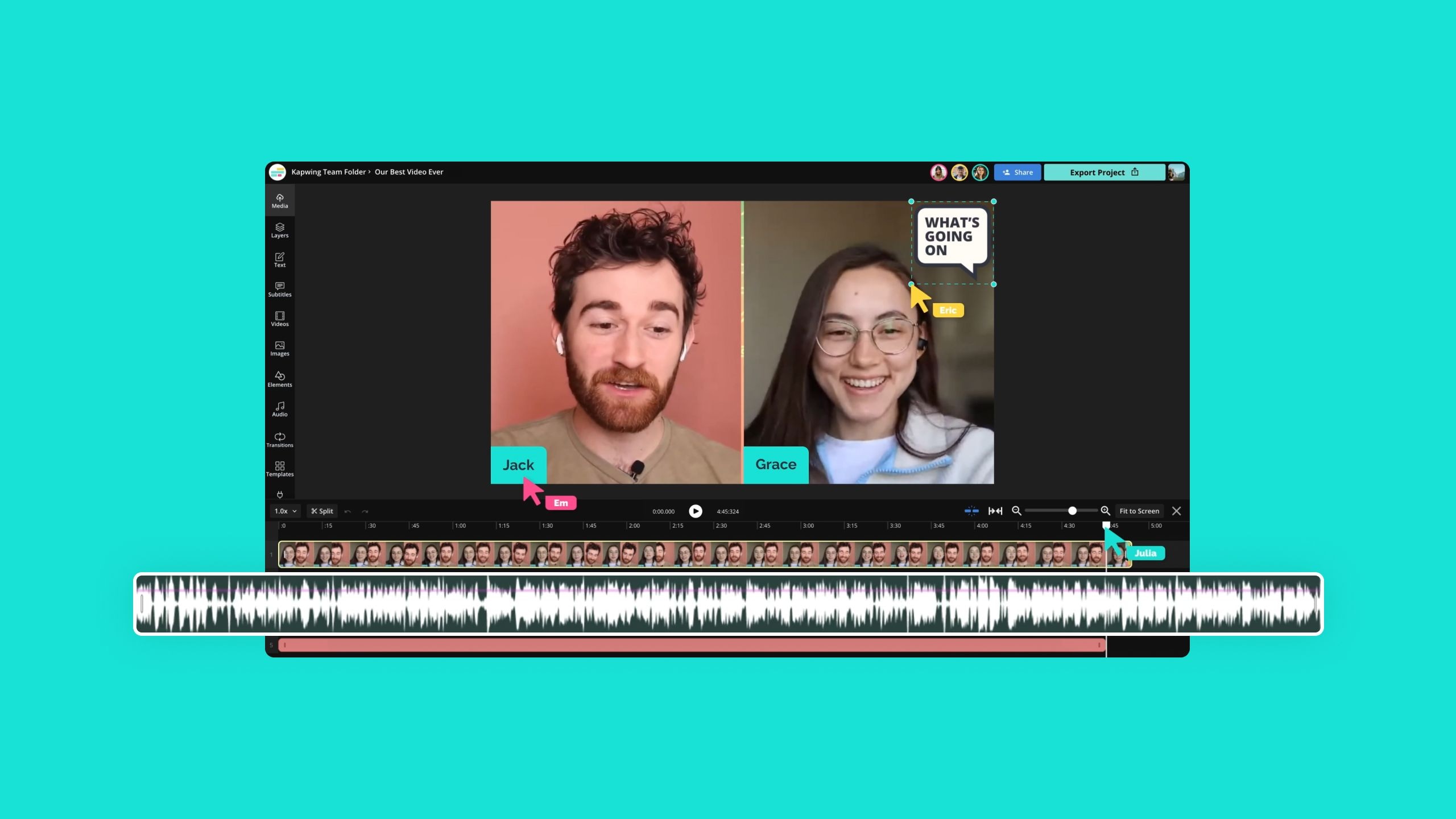Collapse the timeline with the close icon
This screenshot has height=819, width=1456.
1176,511
